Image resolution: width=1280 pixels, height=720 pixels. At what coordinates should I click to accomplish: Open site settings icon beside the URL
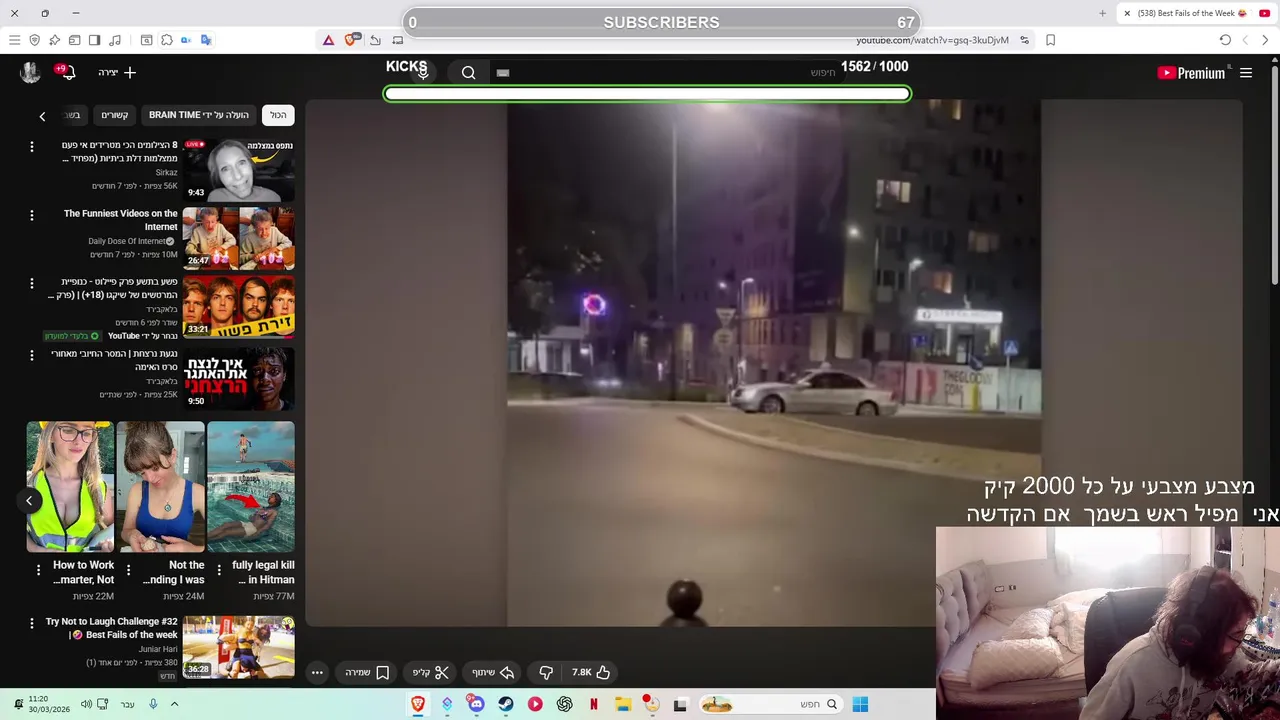[x=1024, y=40]
